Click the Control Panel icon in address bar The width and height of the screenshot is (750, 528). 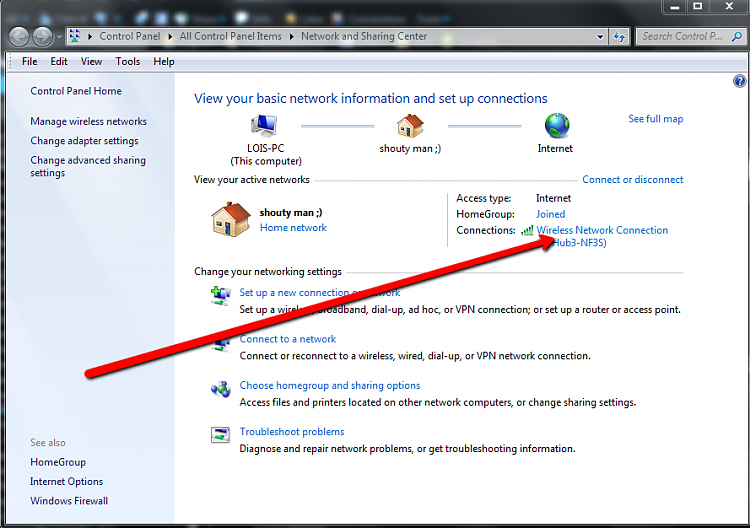(75, 36)
